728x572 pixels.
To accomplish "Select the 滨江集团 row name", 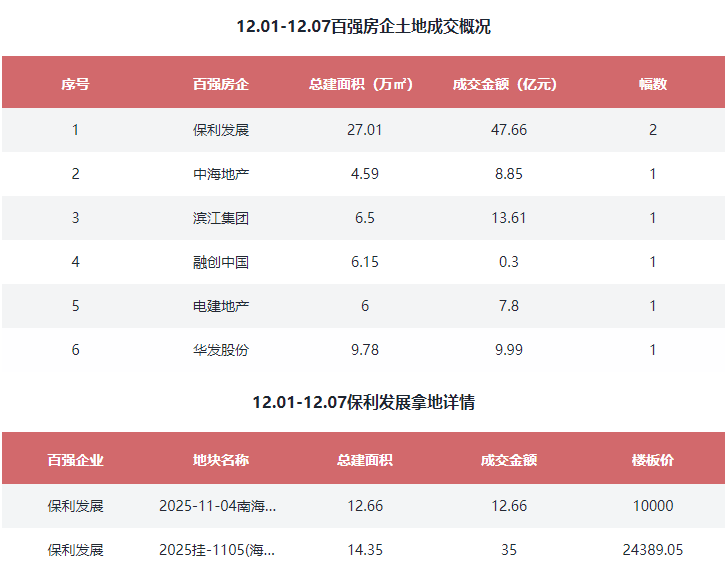I will 220,218.
